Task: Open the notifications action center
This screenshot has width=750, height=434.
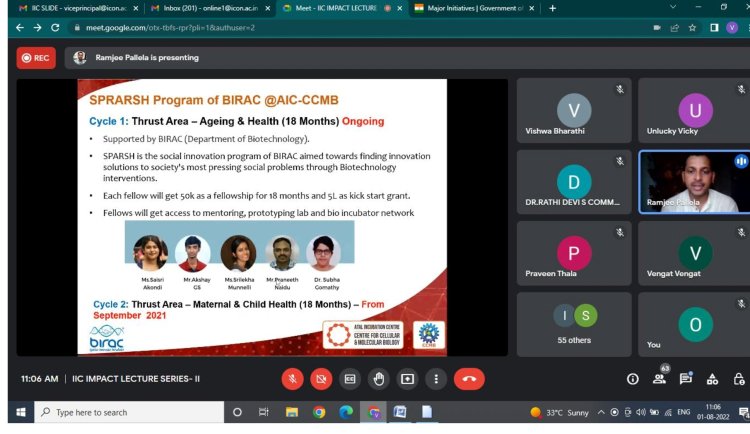Action: [743, 412]
